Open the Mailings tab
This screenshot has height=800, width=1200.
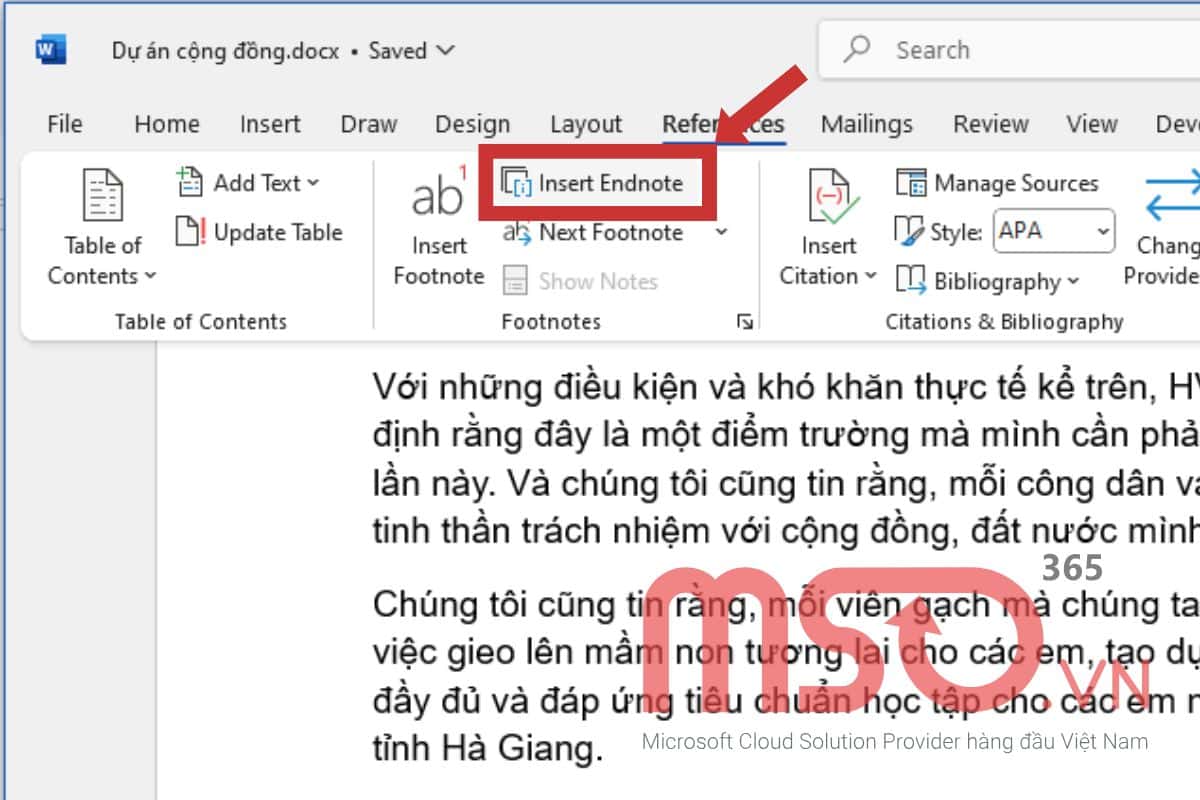[x=867, y=124]
